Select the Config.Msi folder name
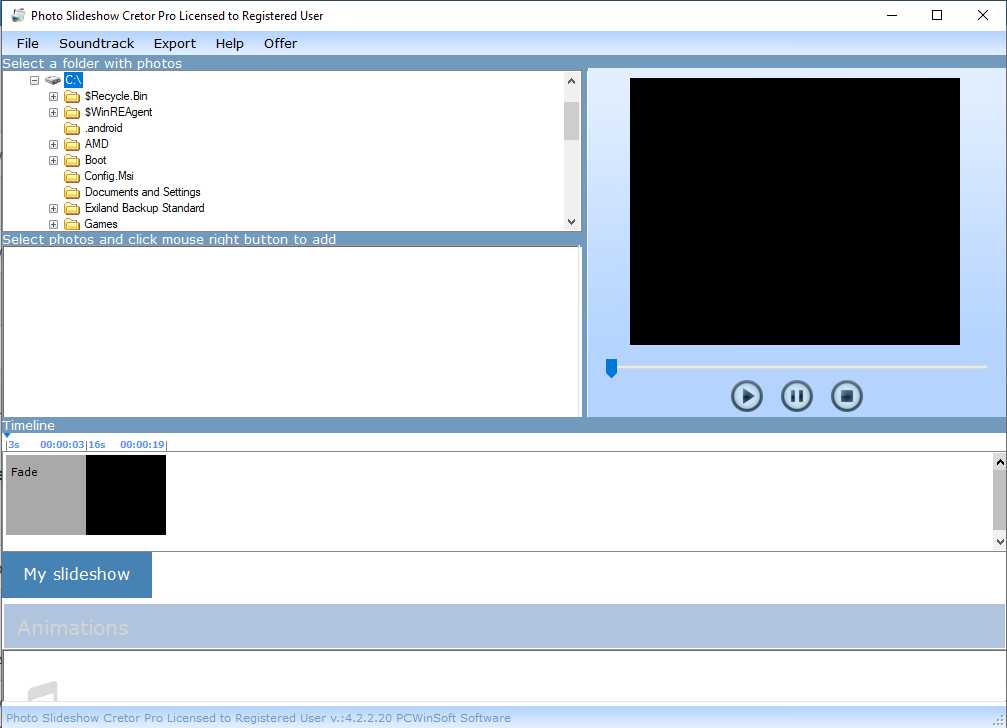 coord(109,176)
